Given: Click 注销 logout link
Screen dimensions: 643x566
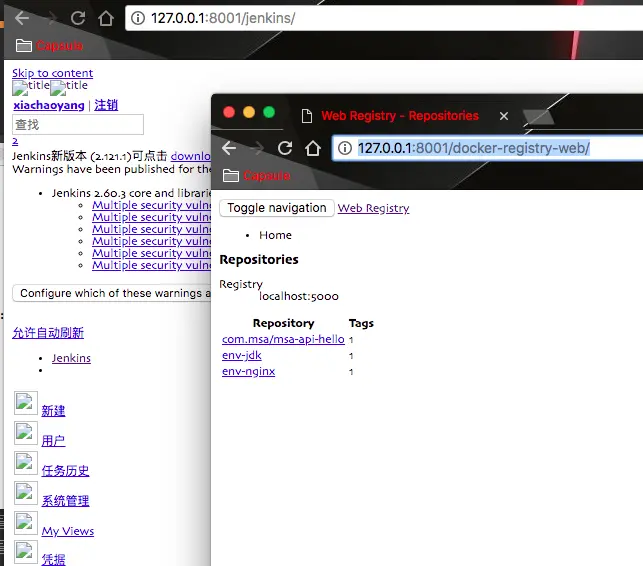Looking at the screenshot, I should pyautogui.click(x=106, y=105).
